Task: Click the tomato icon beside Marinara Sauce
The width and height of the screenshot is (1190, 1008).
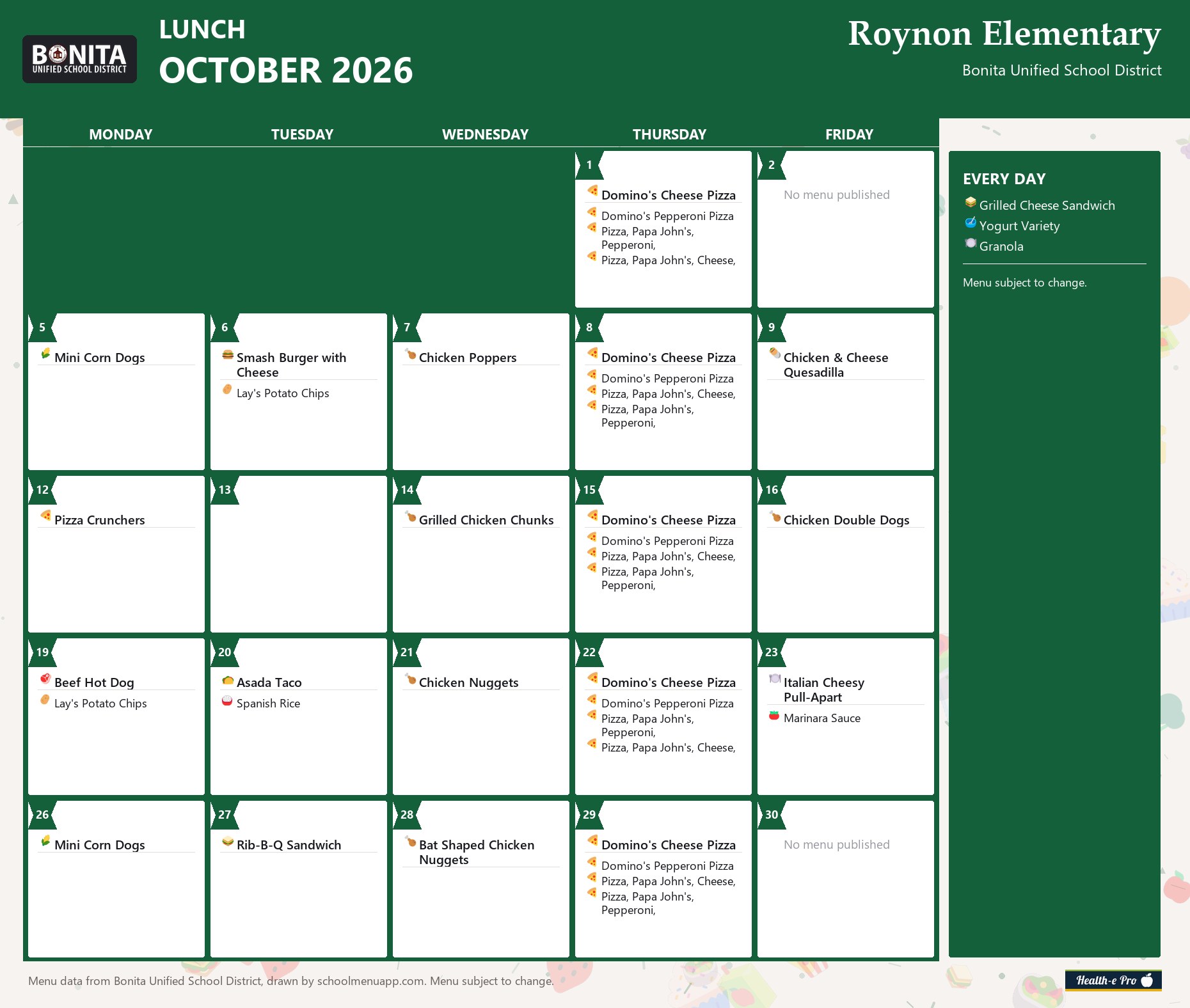Action: [x=774, y=715]
